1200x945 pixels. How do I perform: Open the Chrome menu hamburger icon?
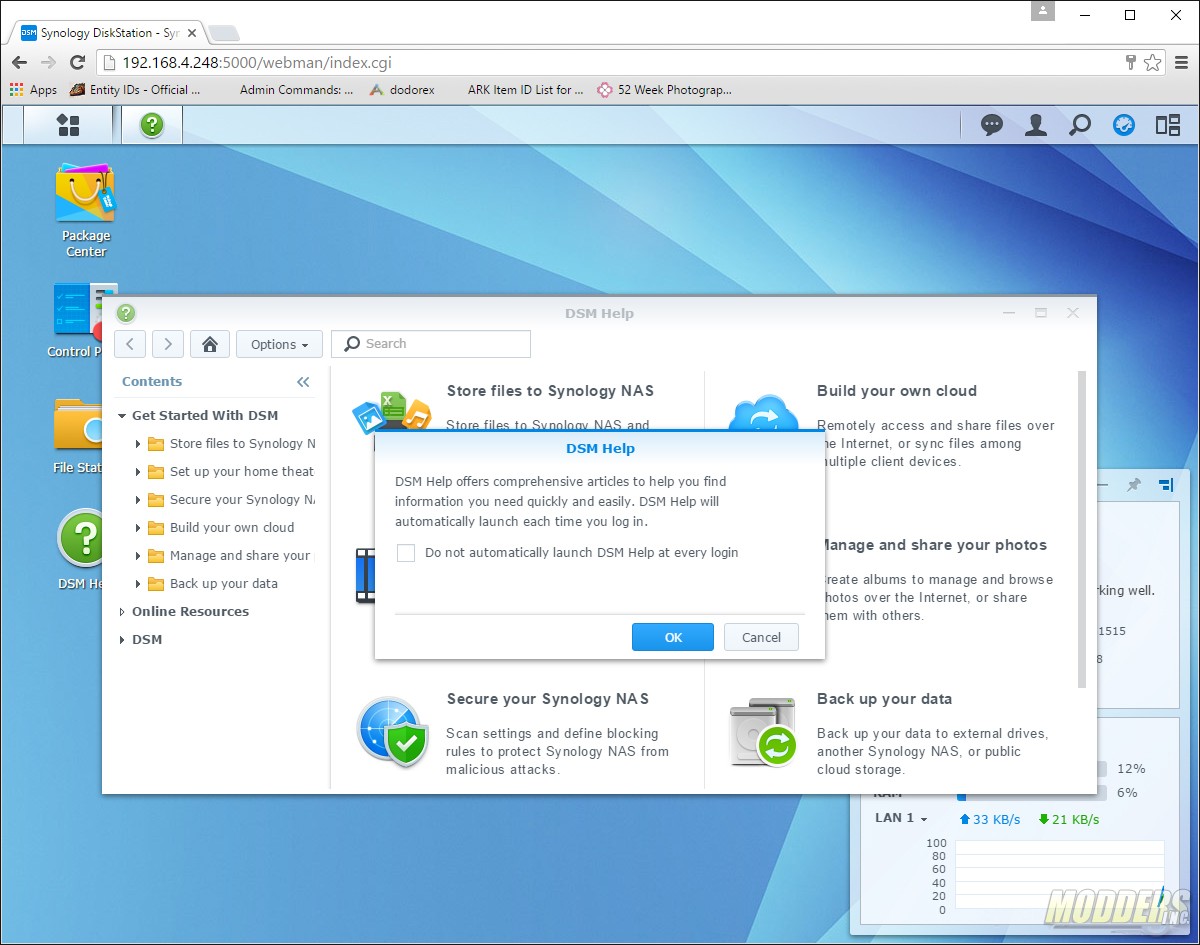tap(1181, 62)
